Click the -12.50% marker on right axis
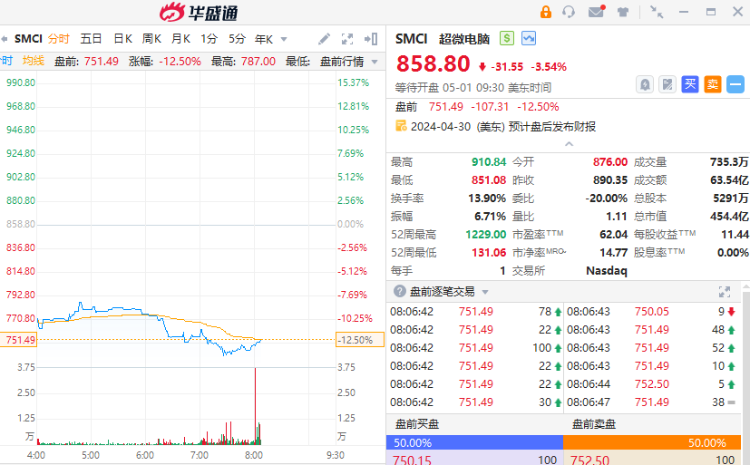 [x=360, y=340]
